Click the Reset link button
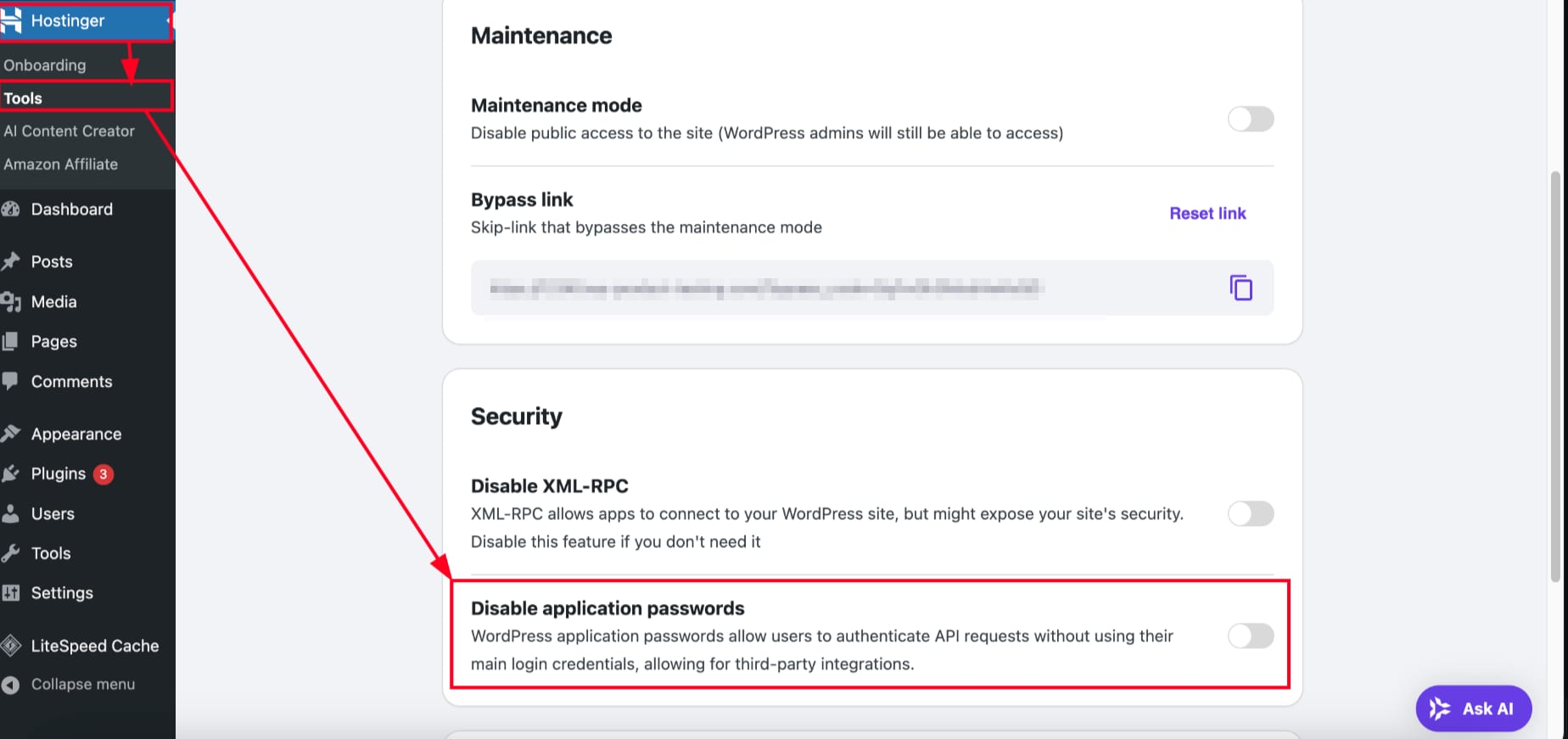Screen dimensions: 1568x739 pos(1207,214)
